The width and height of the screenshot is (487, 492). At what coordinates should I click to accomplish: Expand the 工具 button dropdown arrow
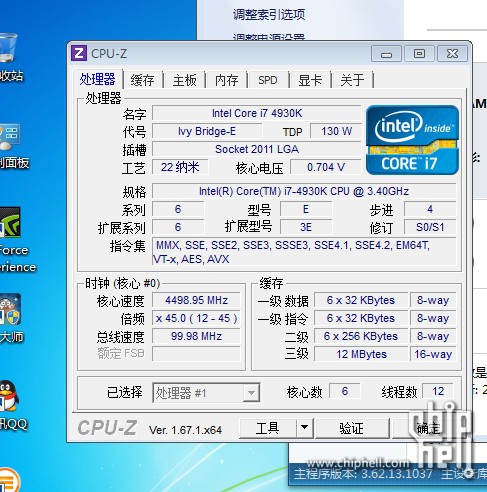point(304,428)
